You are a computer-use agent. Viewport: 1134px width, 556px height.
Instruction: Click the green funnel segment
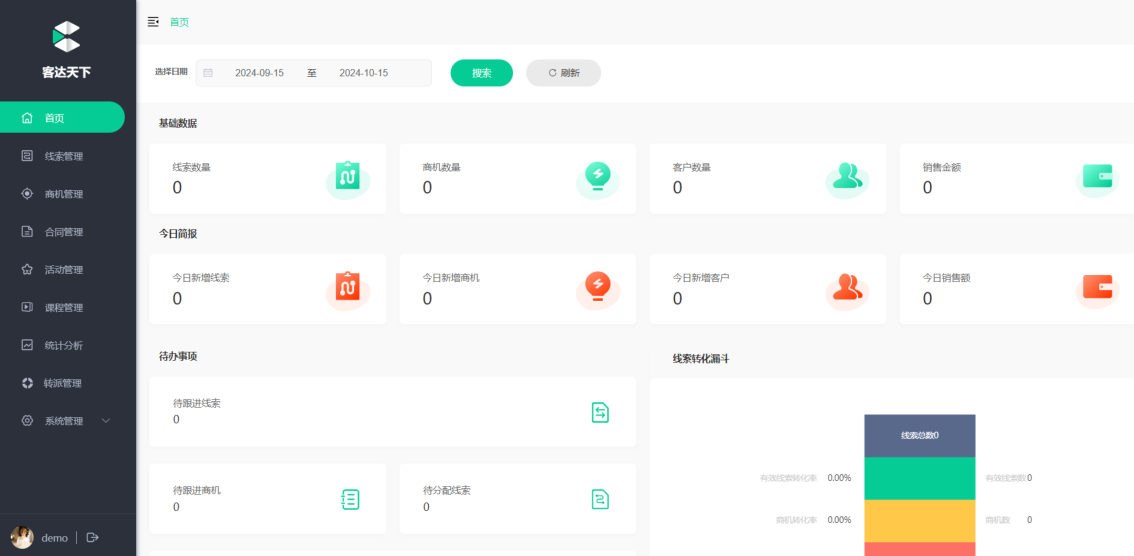click(x=920, y=478)
